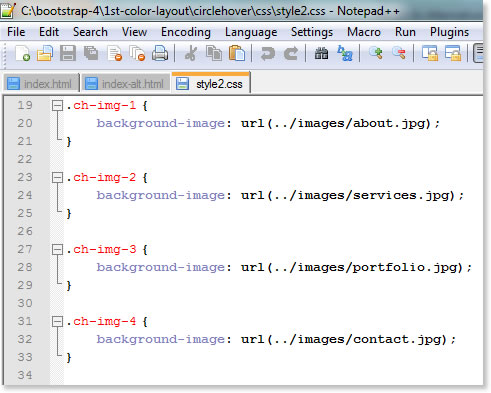This screenshot has height=393, width=491.
Task: Click the url(../images/contact.jpg) value
Action: click(x=345, y=339)
